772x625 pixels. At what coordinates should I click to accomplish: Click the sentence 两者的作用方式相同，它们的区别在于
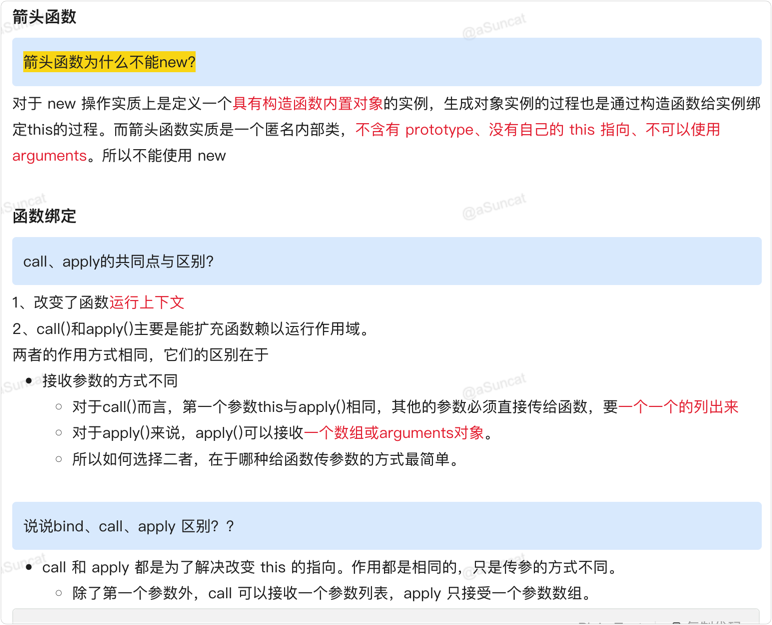[x=140, y=355]
